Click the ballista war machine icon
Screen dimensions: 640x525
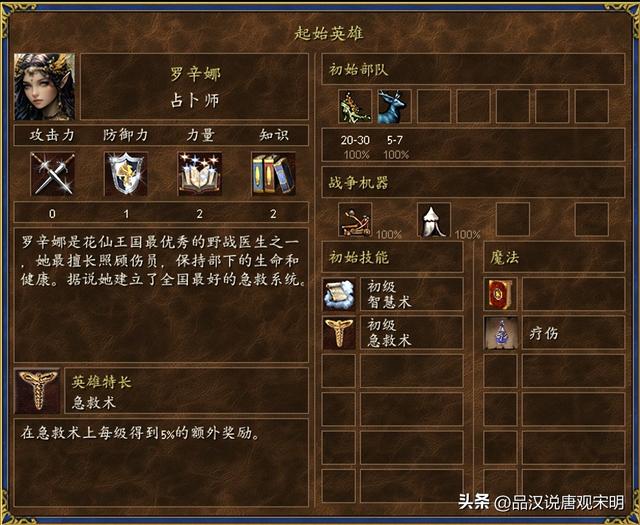pyautogui.click(x=355, y=220)
